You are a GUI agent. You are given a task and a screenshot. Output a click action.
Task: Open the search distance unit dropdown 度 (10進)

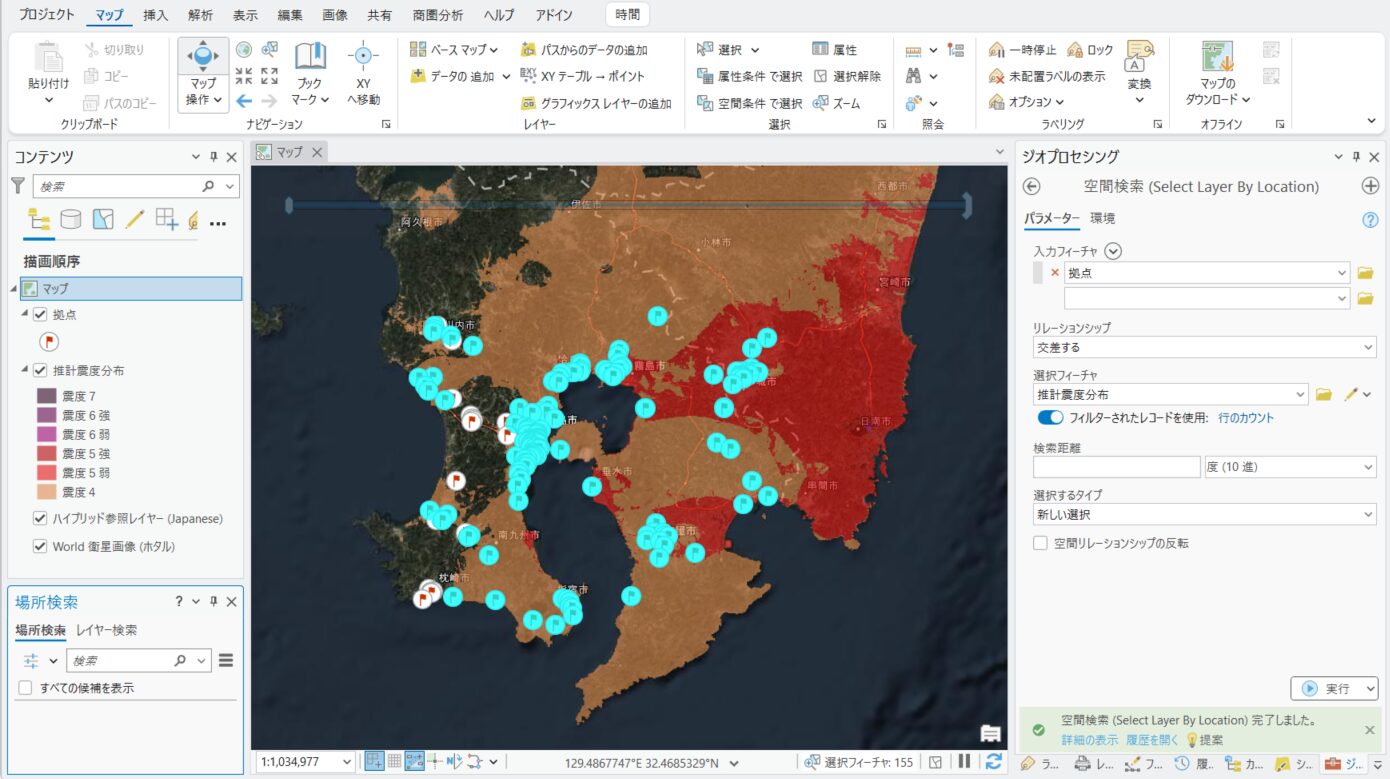coord(1290,467)
